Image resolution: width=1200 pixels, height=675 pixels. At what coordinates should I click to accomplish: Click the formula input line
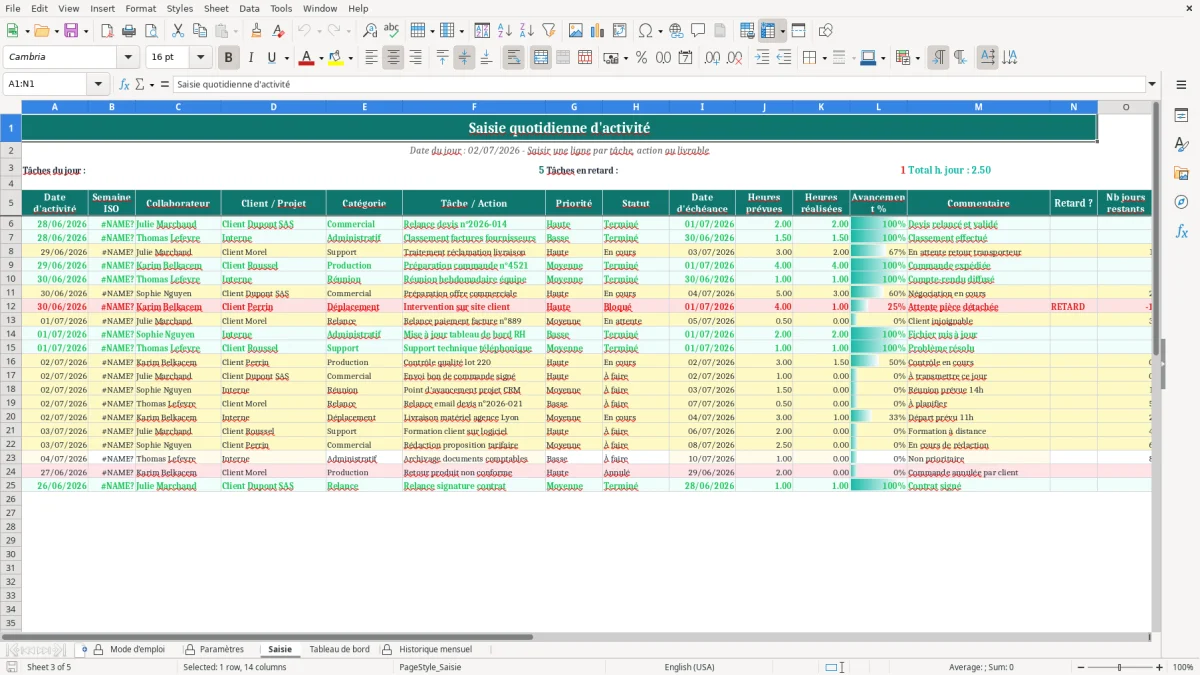pos(658,85)
